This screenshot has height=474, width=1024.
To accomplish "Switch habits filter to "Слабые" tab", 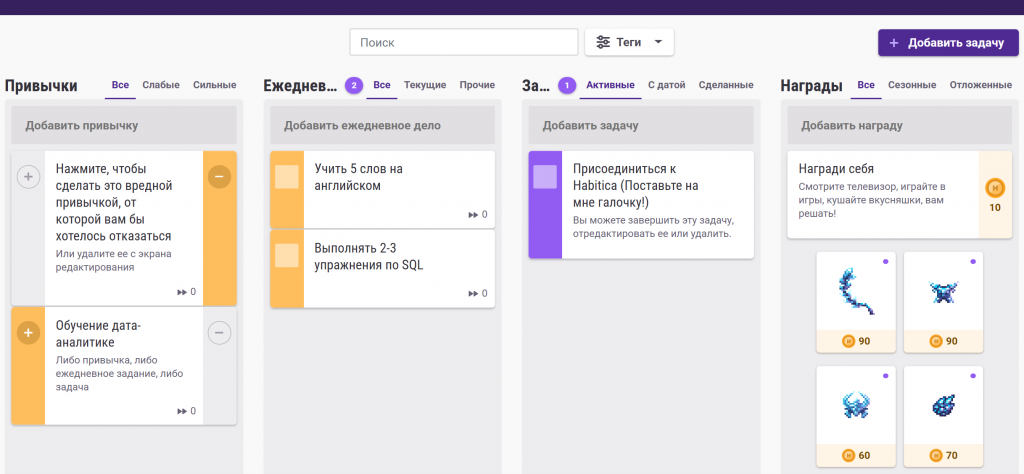I will pos(161,85).
